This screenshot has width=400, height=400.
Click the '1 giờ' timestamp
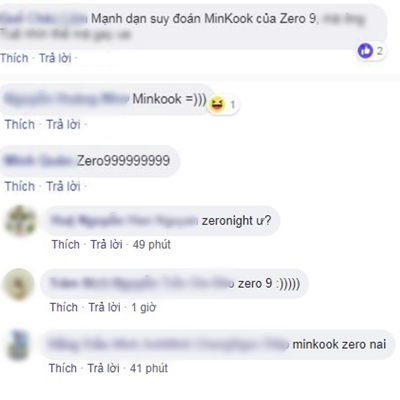tap(143, 307)
